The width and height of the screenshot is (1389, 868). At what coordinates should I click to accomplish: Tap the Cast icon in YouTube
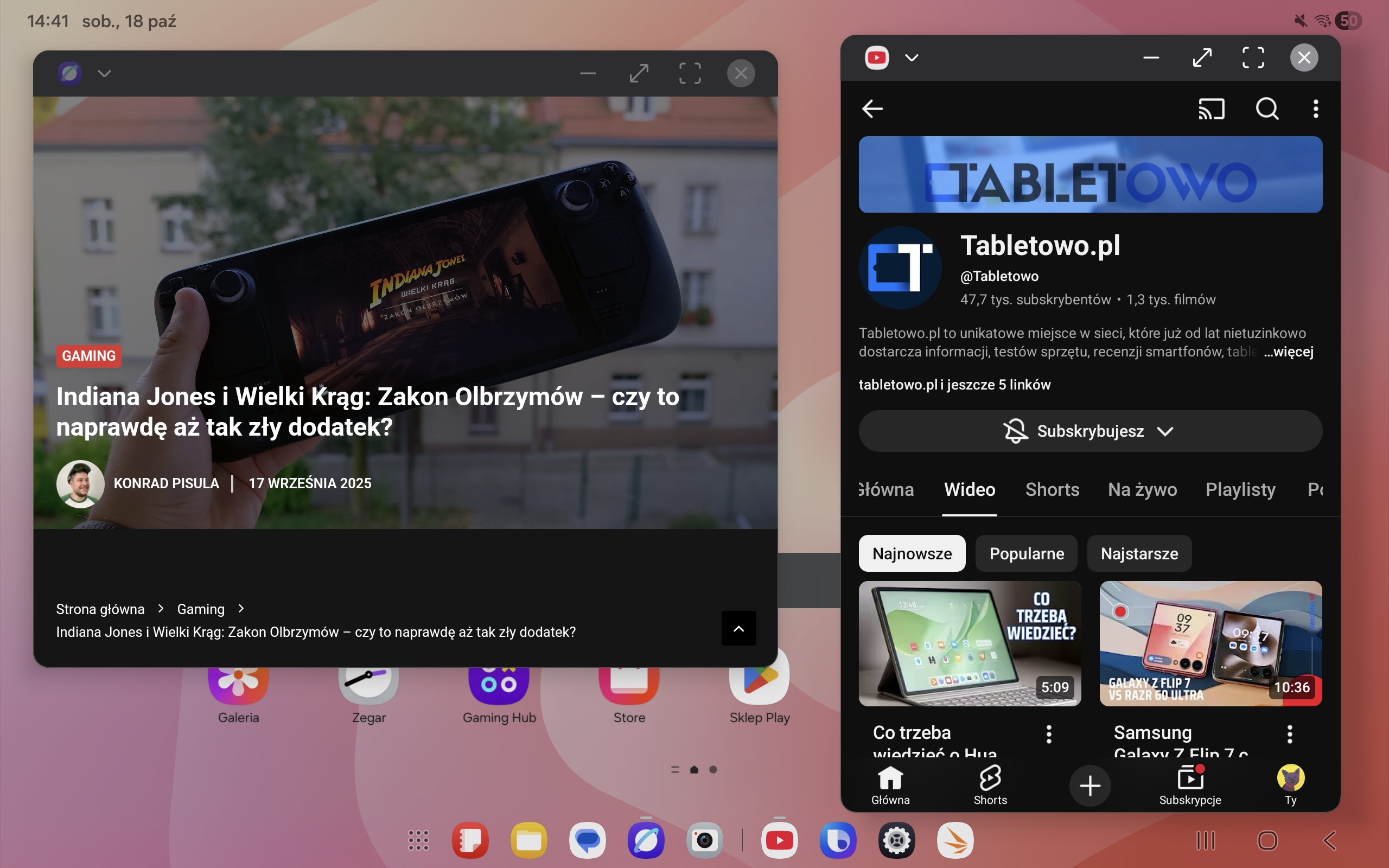click(x=1211, y=108)
